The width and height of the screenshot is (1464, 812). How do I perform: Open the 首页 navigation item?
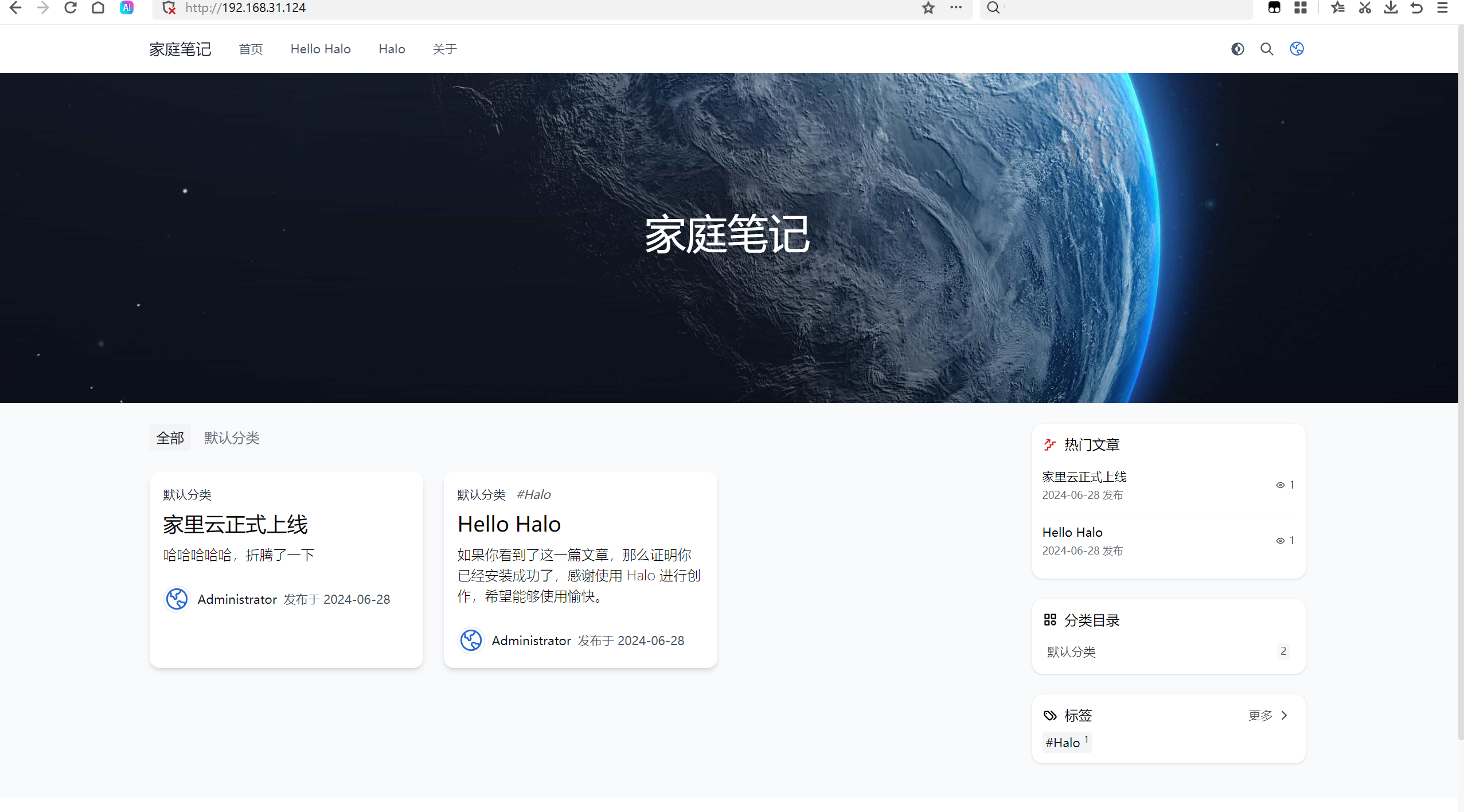click(x=251, y=49)
